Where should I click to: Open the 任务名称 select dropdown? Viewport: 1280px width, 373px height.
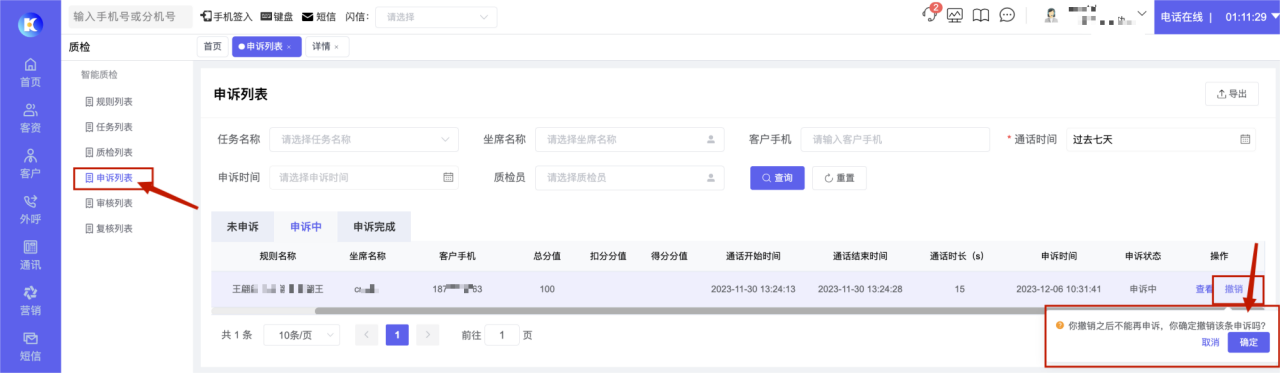(x=365, y=139)
